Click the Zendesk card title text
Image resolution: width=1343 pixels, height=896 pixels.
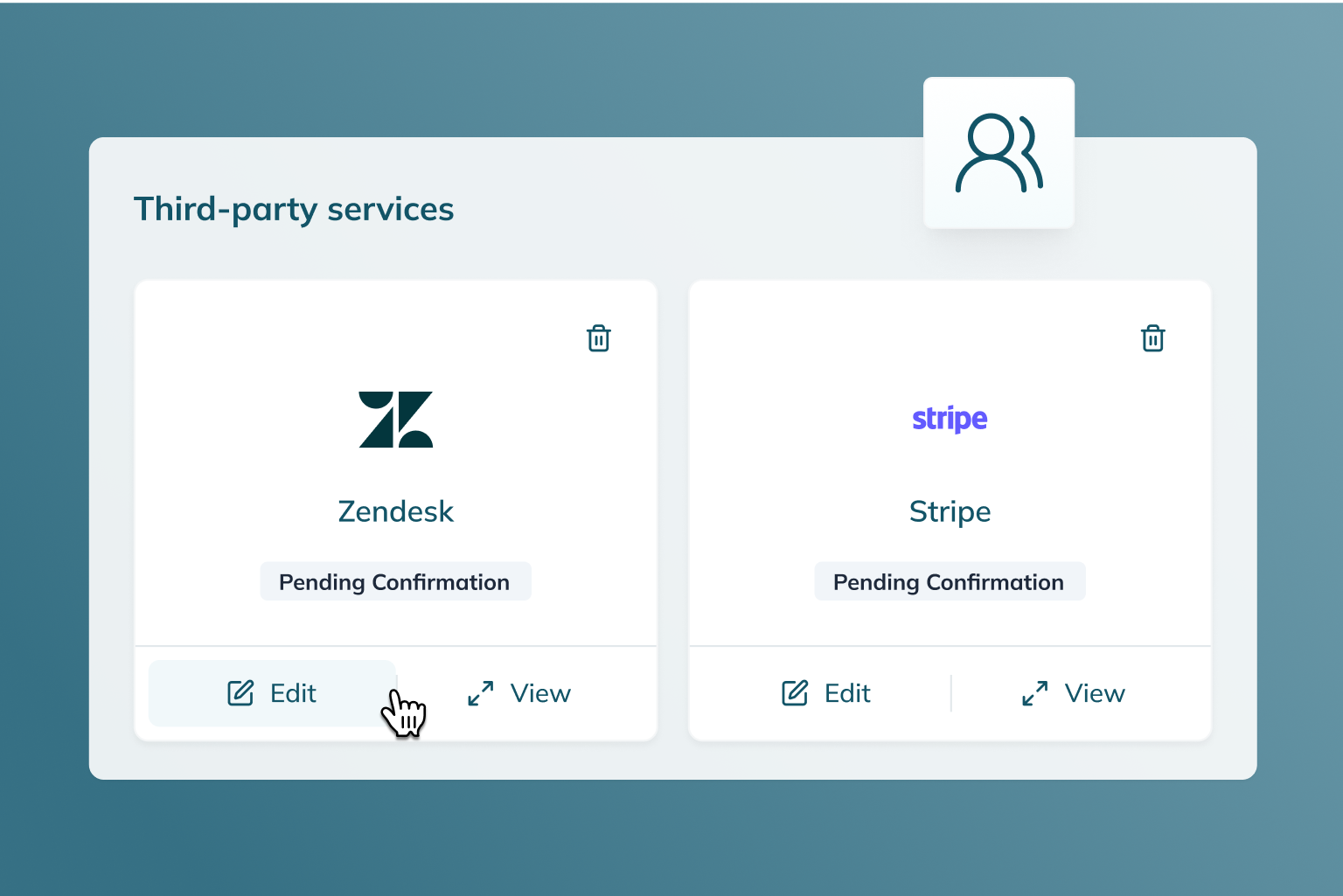tap(396, 511)
